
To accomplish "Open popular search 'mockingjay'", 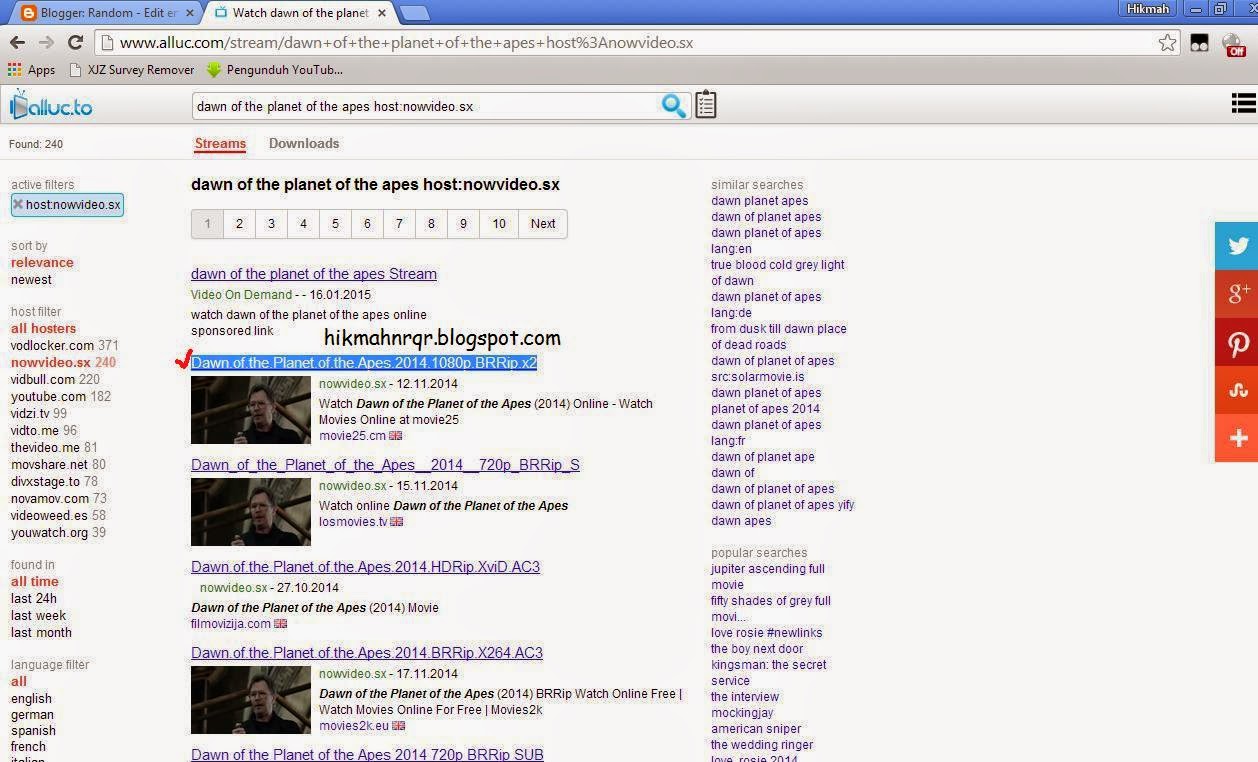I will (742, 713).
